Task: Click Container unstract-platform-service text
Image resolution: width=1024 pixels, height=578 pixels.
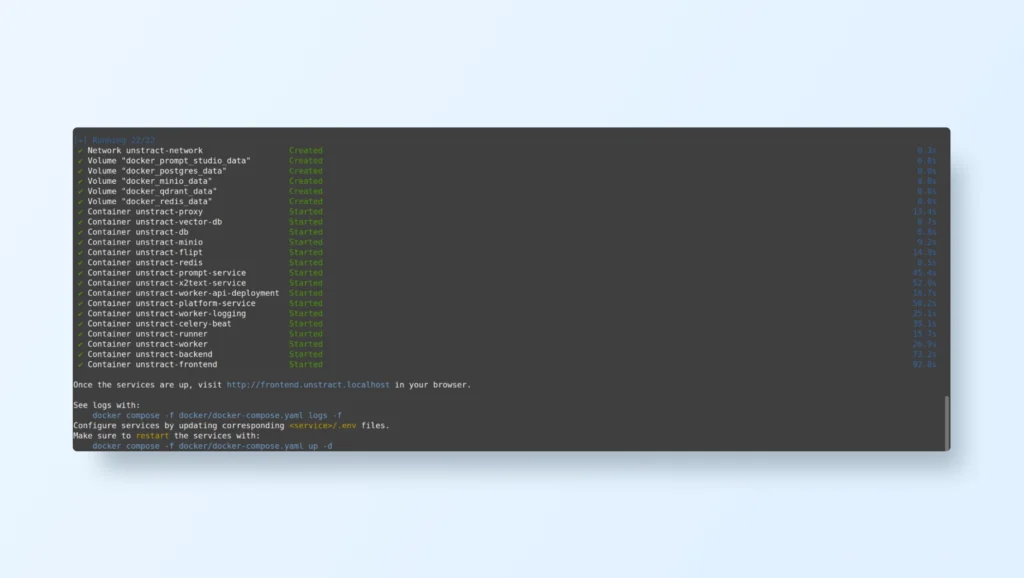Action: coord(171,303)
